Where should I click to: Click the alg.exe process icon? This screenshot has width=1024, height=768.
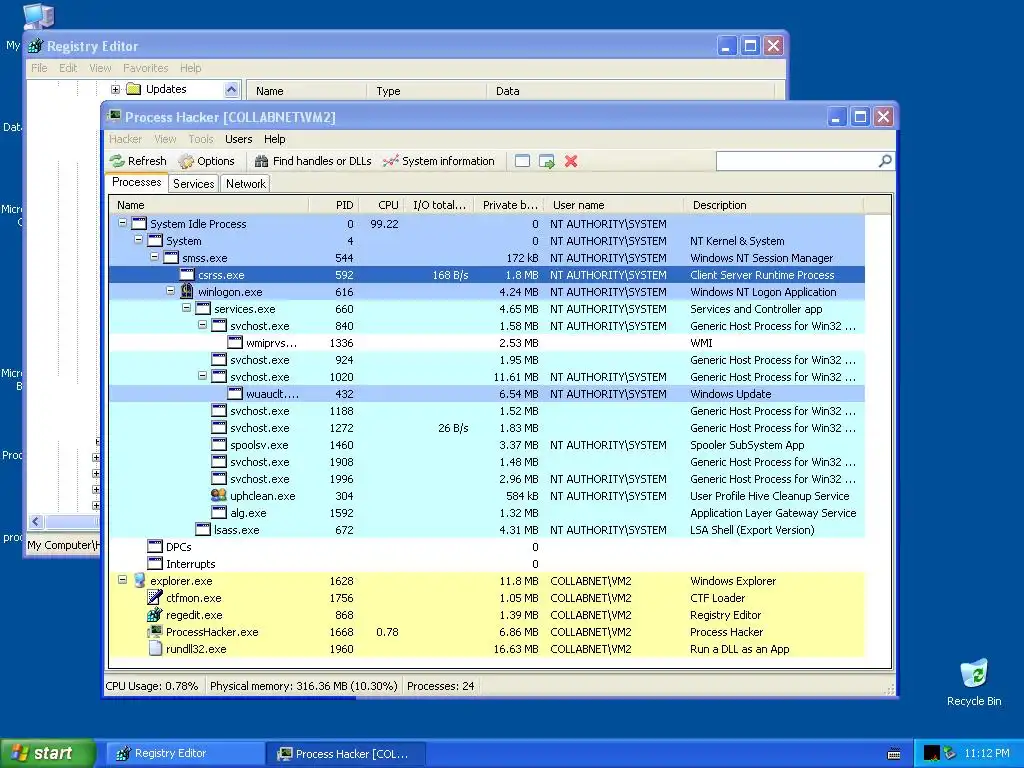point(219,513)
